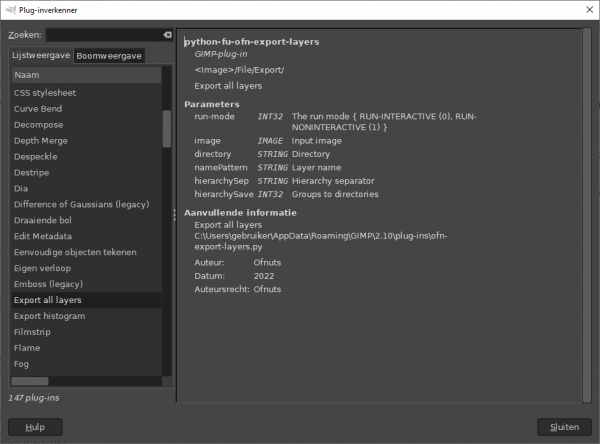Select CSS stylesheet in the plug-in list
This screenshot has height=444, width=600.
(86, 93)
